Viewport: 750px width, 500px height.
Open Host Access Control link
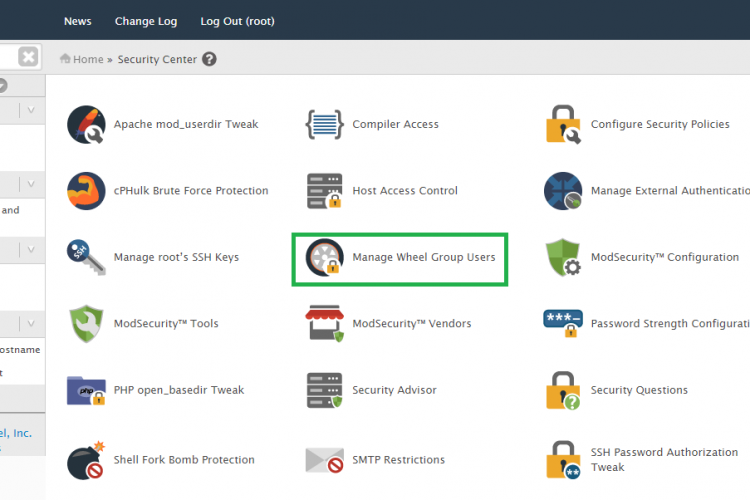(x=405, y=191)
